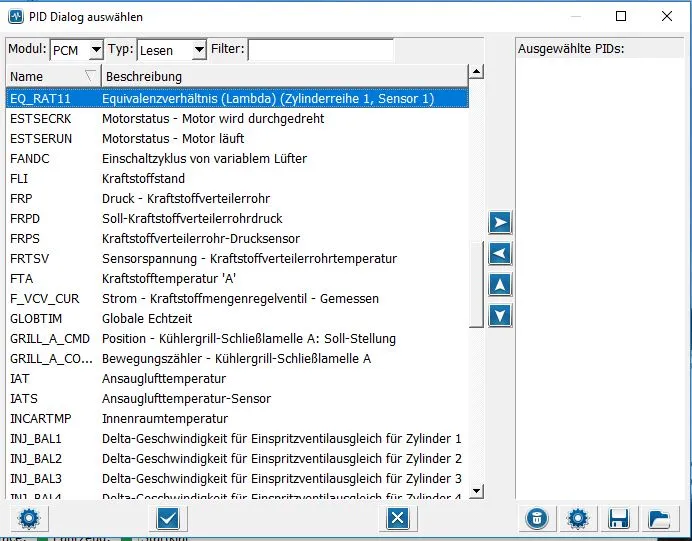Open the Modul dropdown showing PCM
Image resolution: width=692 pixels, height=541 pixels.
click(x=77, y=49)
